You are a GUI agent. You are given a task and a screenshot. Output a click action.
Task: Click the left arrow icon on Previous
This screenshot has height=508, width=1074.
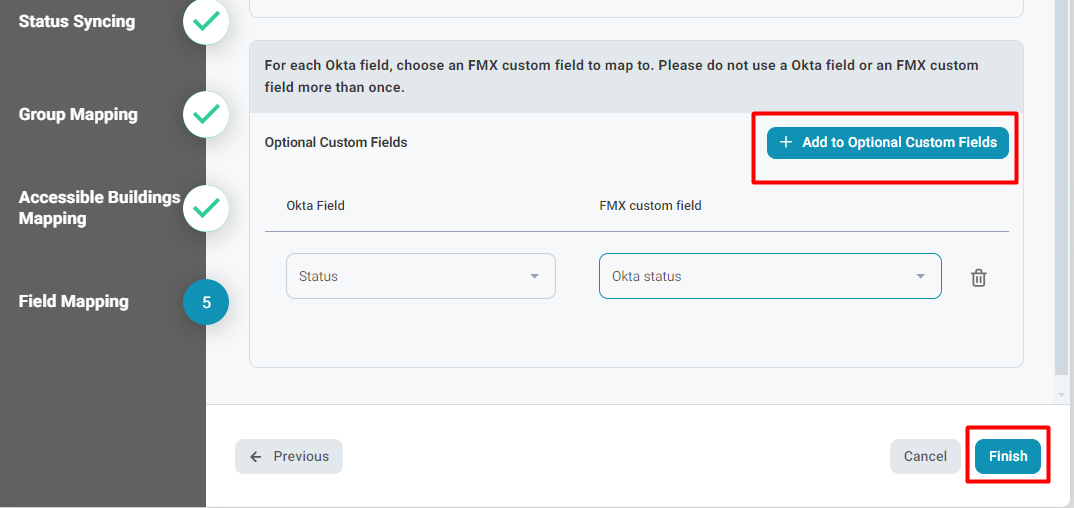tap(255, 457)
